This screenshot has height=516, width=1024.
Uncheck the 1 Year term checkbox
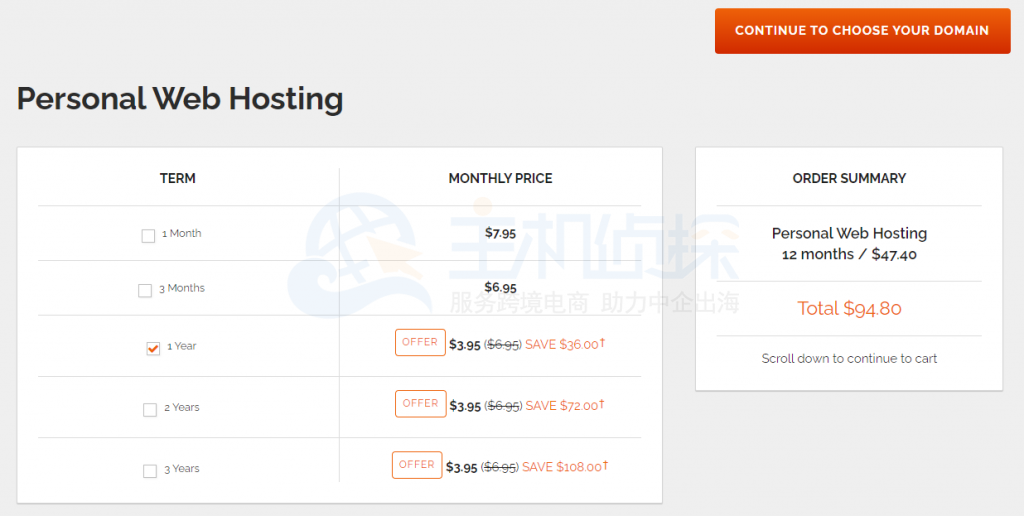click(x=153, y=348)
